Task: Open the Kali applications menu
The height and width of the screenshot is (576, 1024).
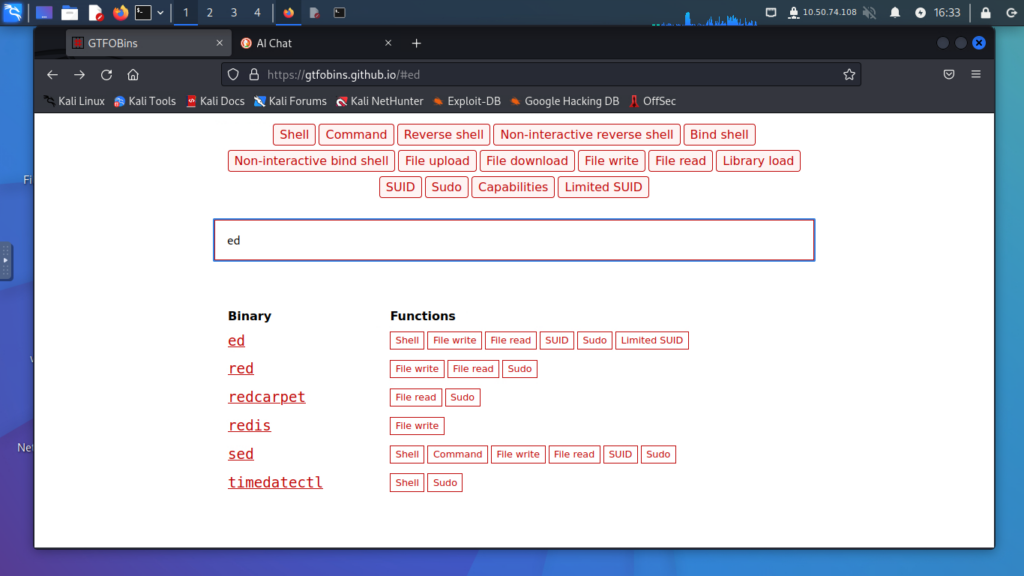Action: (13, 12)
